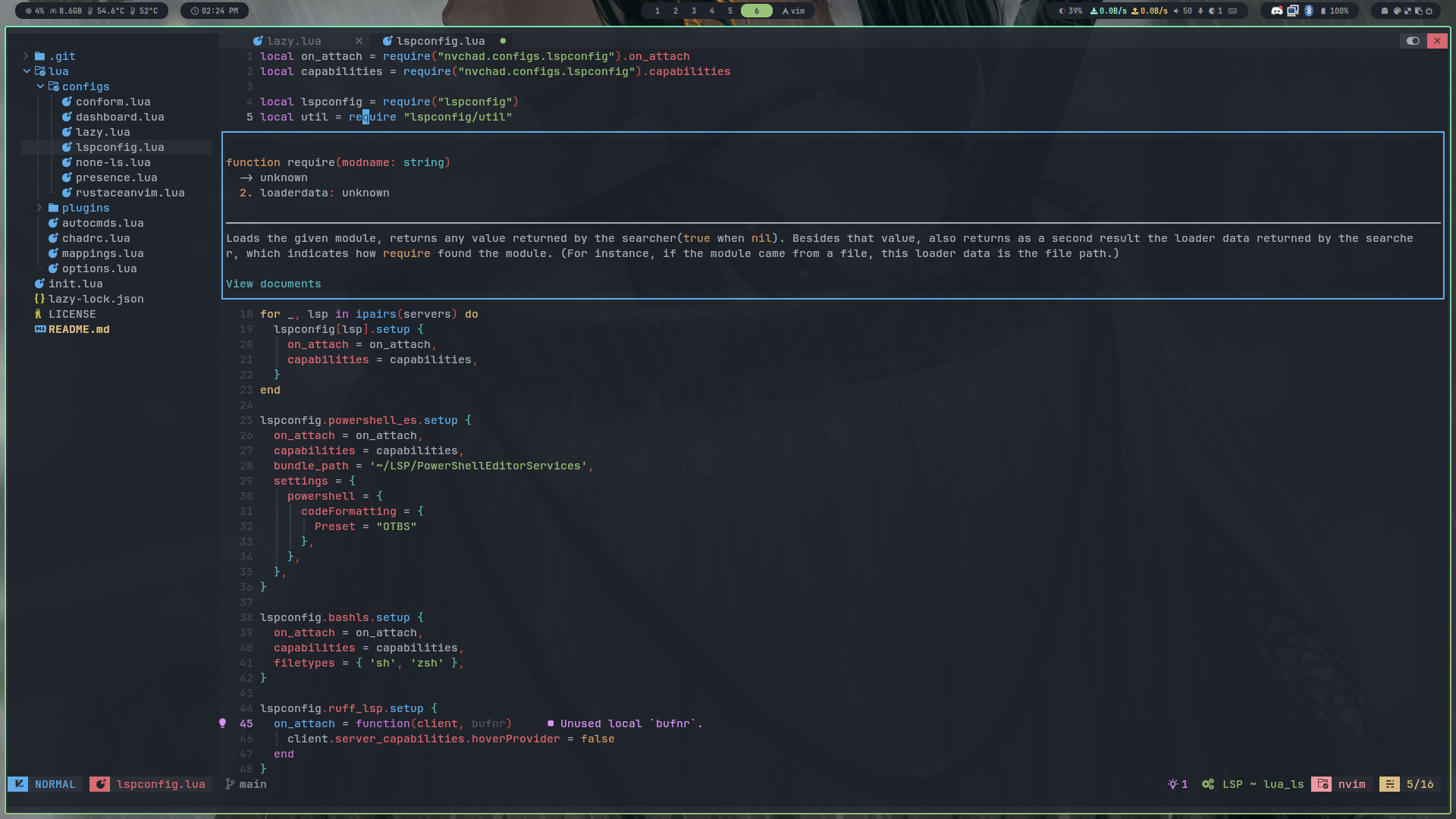Open Discord from the tray
This screenshot has height=819, width=1456.
[1277, 11]
